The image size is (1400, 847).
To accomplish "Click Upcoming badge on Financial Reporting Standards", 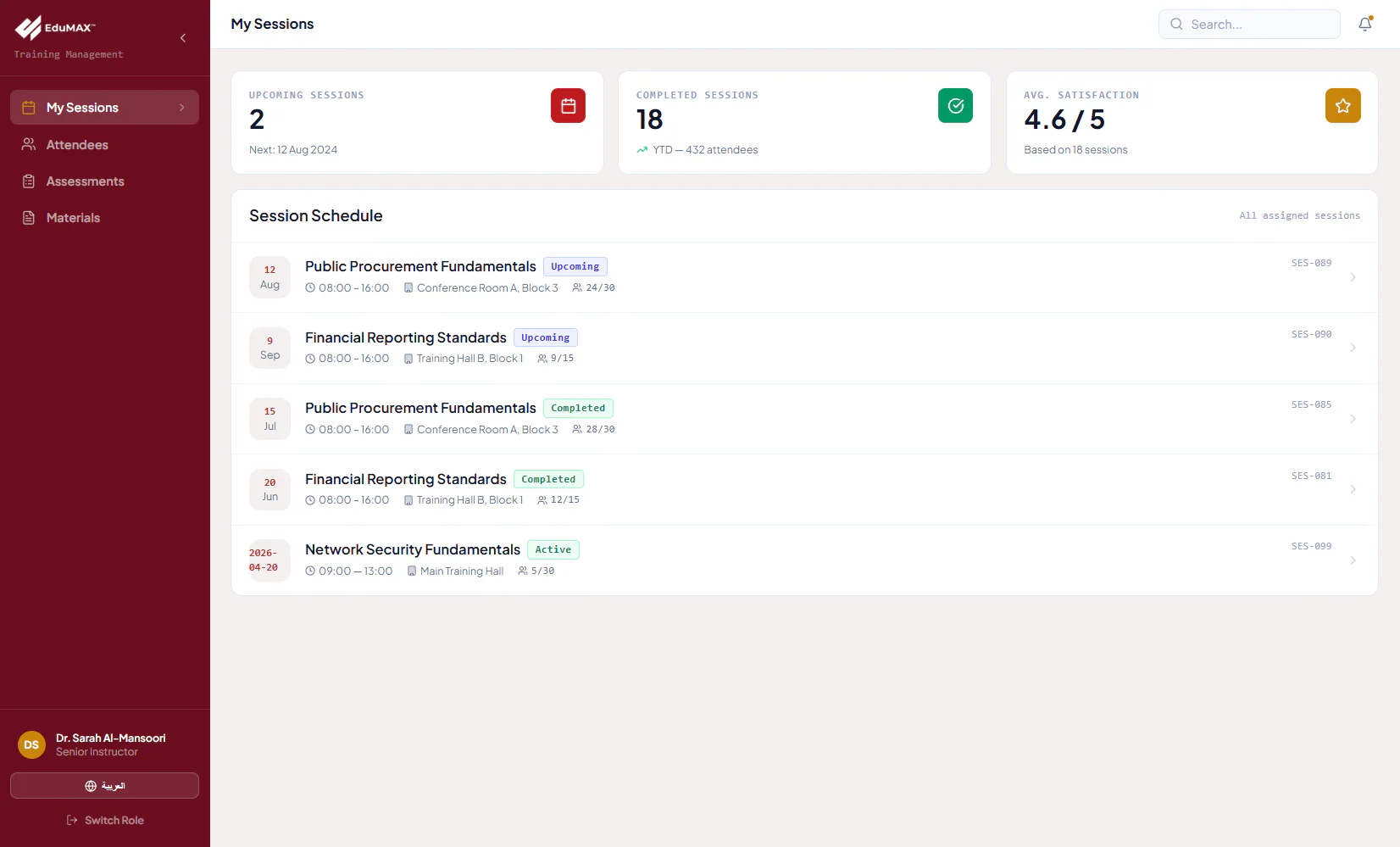I will point(546,337).
